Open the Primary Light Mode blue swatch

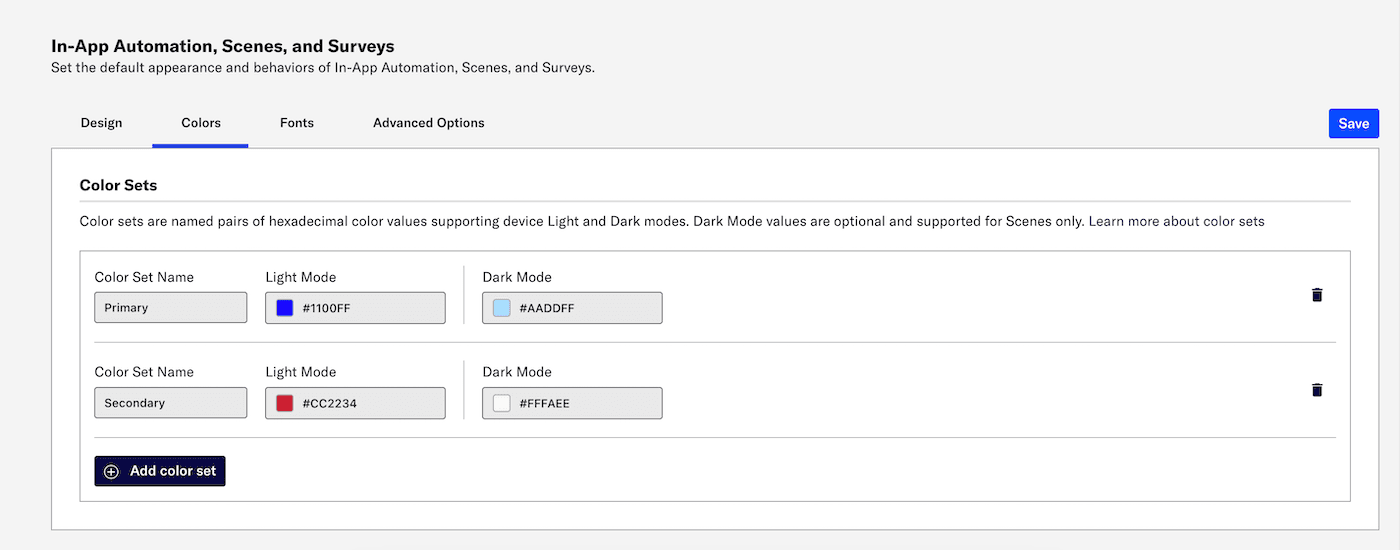(284, 308)
